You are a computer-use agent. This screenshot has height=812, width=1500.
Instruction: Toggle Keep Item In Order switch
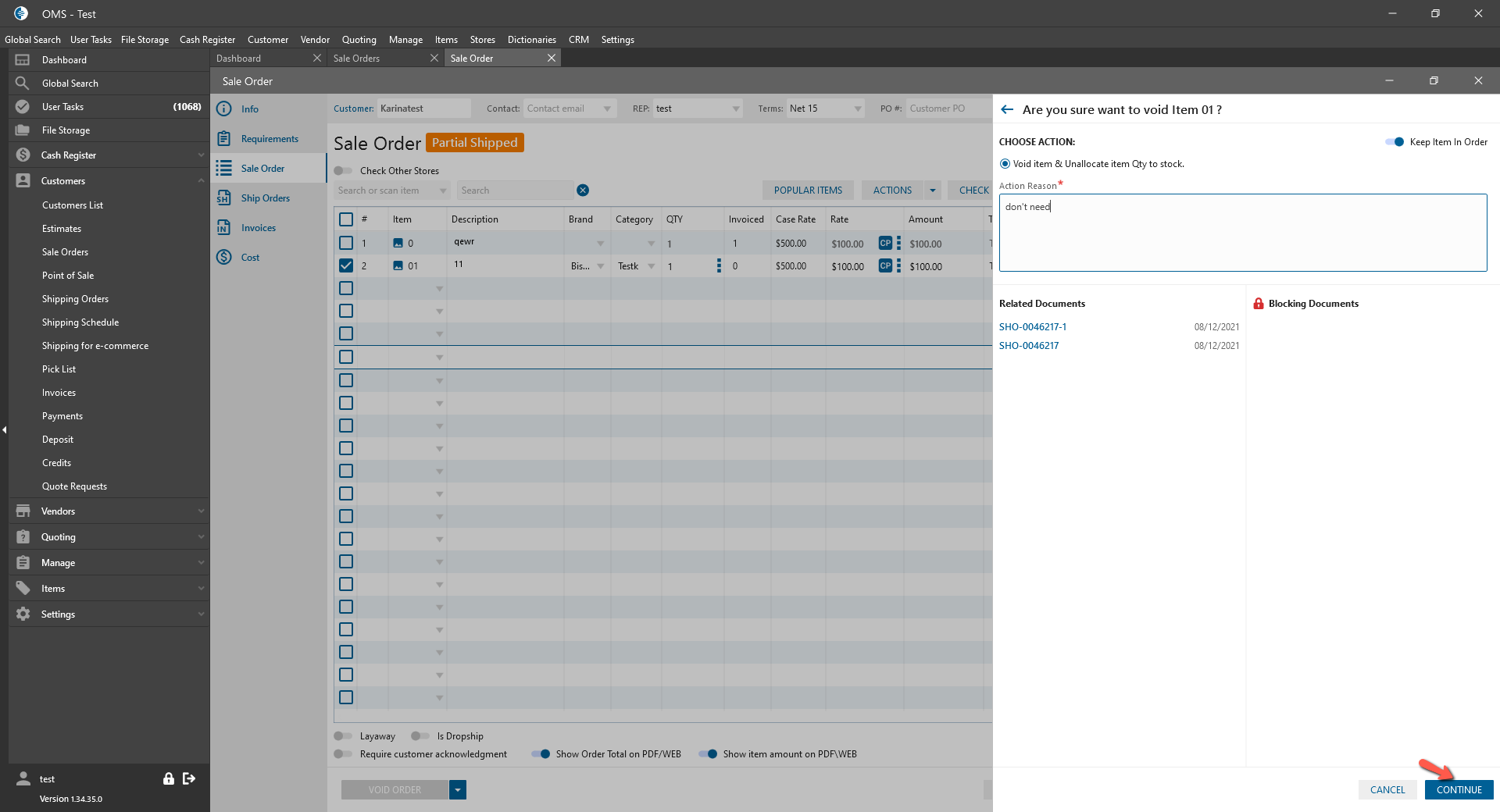(x=1395, y=142)
